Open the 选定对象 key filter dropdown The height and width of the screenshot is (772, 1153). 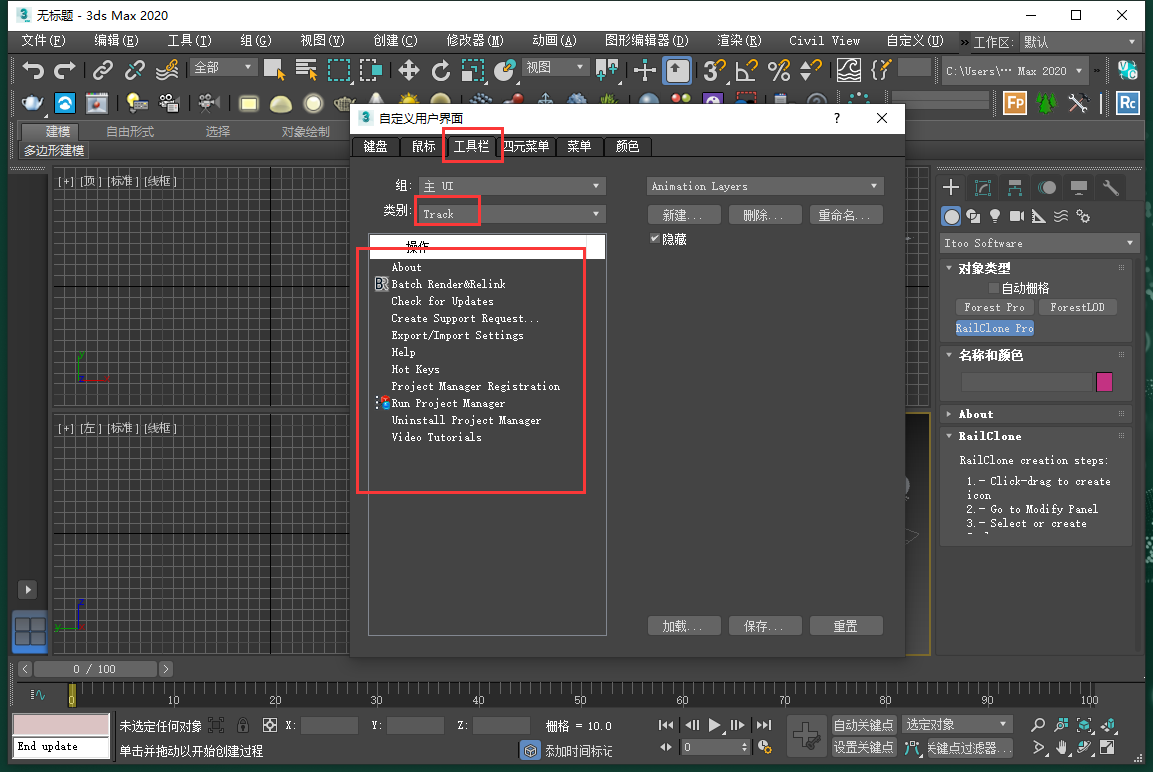pos(957,724)
